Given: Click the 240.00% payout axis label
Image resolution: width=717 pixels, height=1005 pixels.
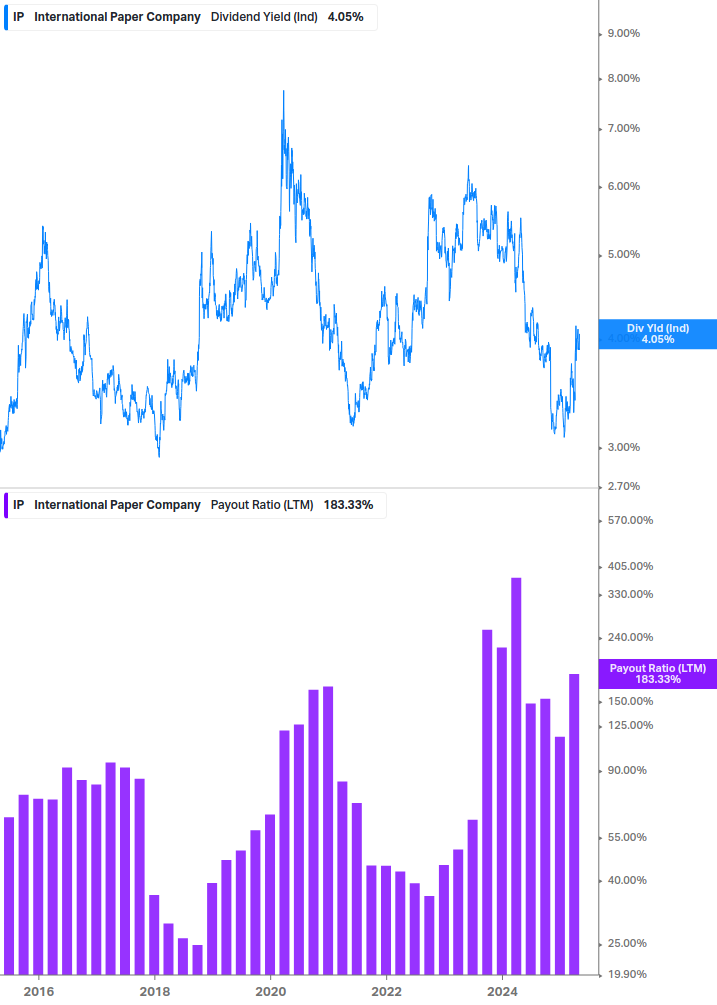Looking at the screenshot, I should [x=630, y=638].
